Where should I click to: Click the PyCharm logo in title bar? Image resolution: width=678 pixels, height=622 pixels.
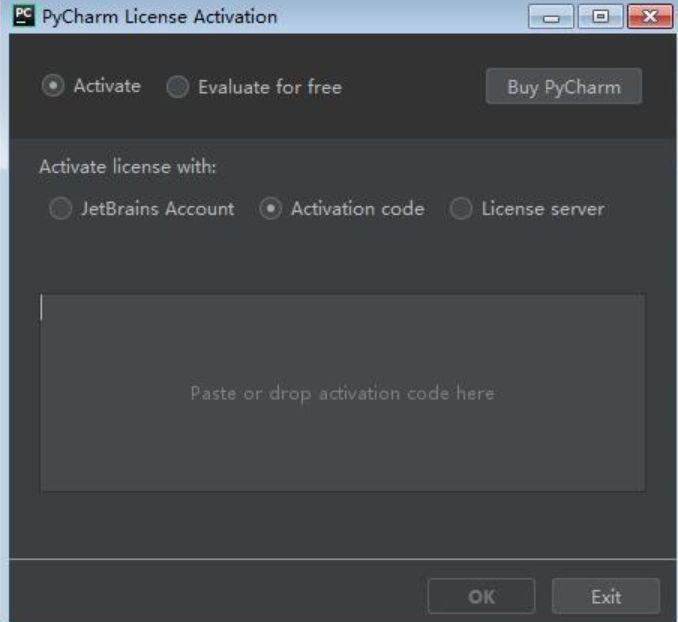coord(22,17)
